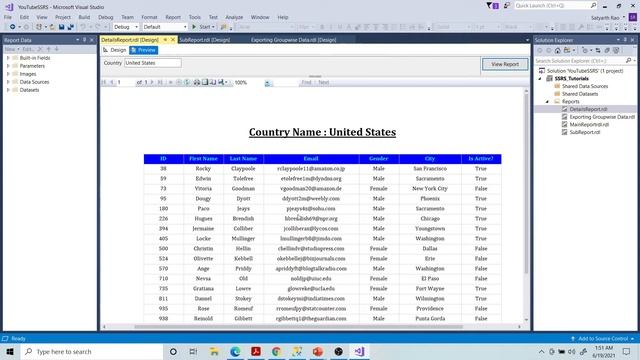Expand the Built-in Fields folder

pyautogui.click(x=8, y=58)
